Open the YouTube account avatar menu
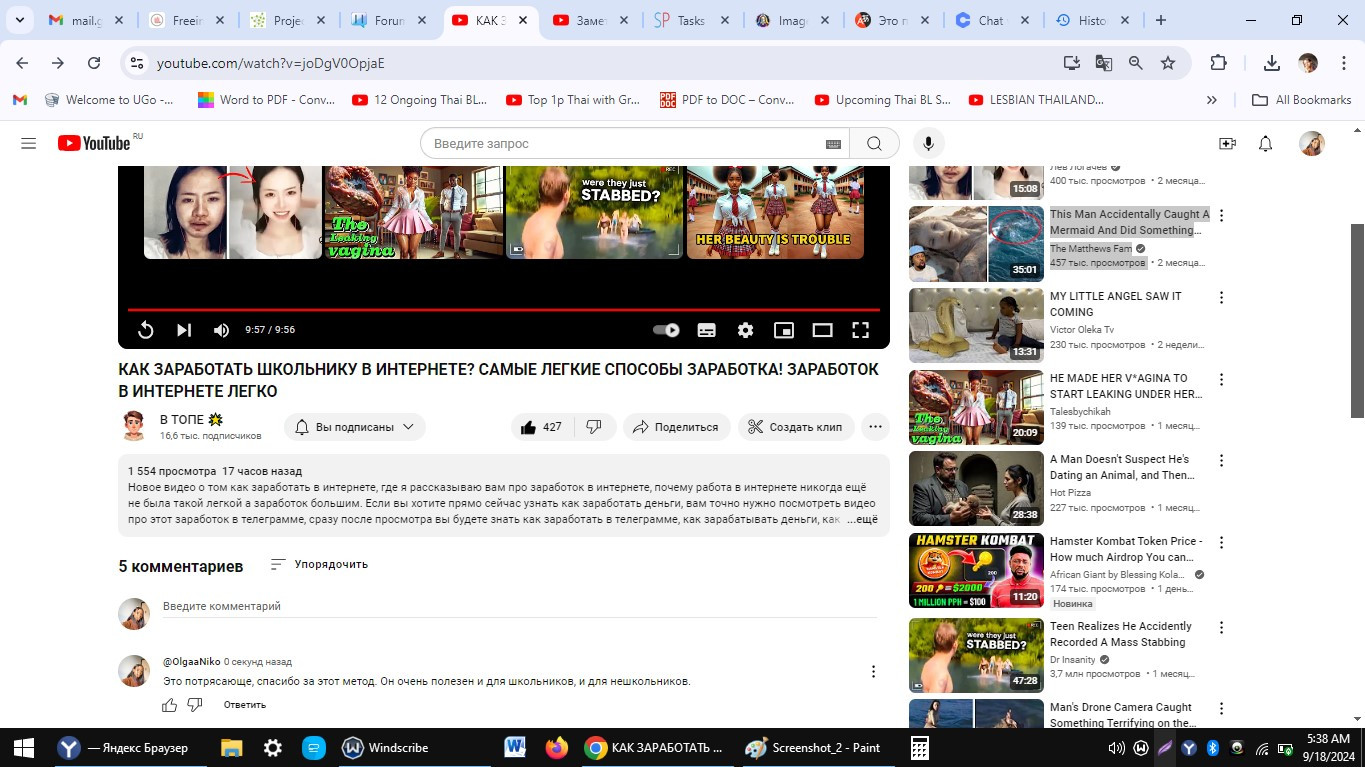1365x767 pixels. (1311, 144)
